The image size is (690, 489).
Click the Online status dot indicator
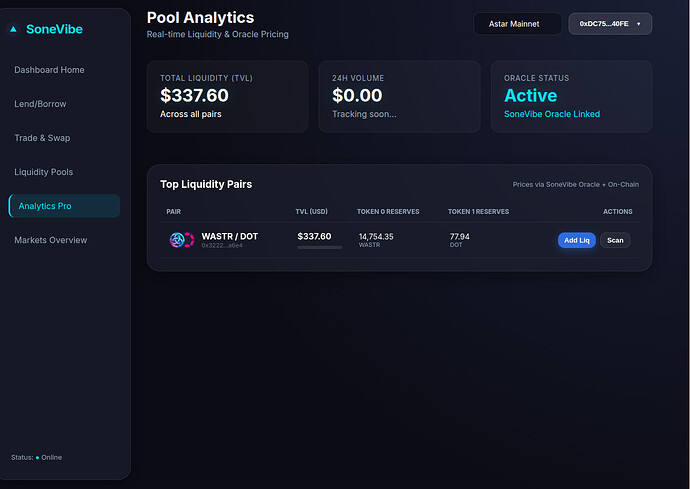point(37,458)
